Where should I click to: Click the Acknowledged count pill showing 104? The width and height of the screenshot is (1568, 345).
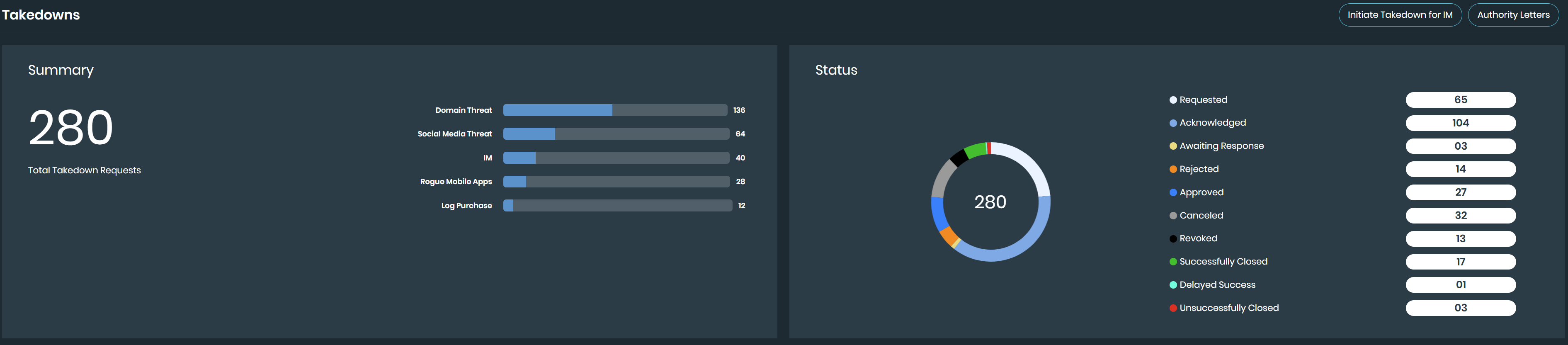(x=1460, y=123)
